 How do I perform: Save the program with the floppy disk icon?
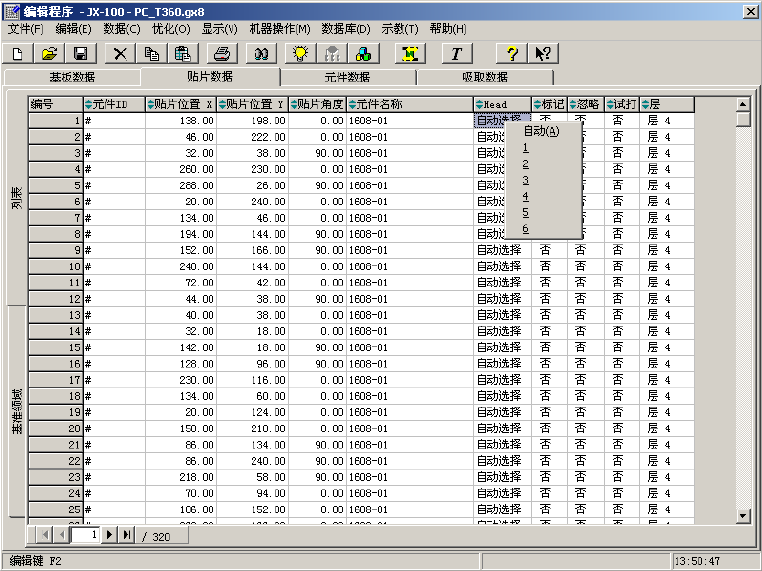tap(80, 53)
